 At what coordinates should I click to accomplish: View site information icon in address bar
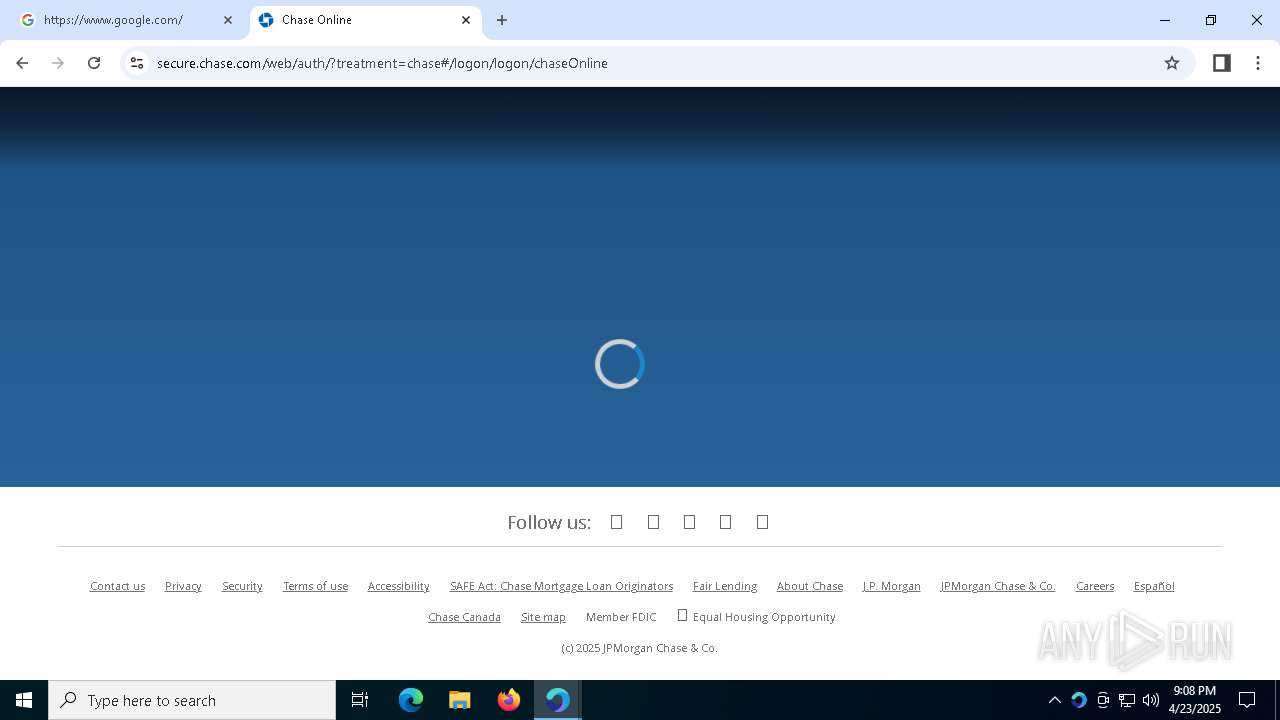click(x=137, y=63)
